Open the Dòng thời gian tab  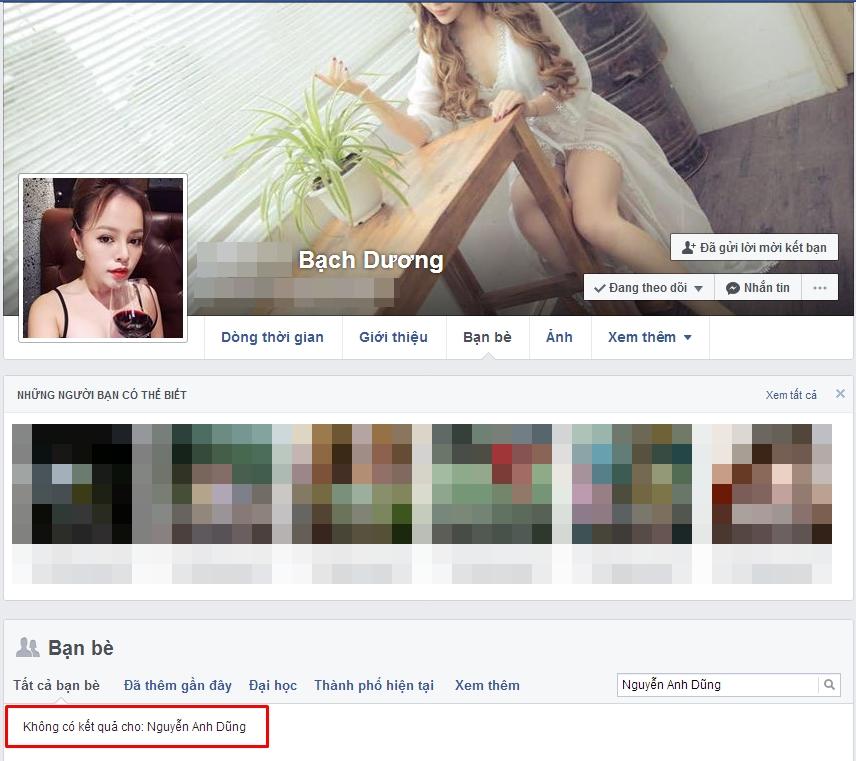click(x=272, y=337)
